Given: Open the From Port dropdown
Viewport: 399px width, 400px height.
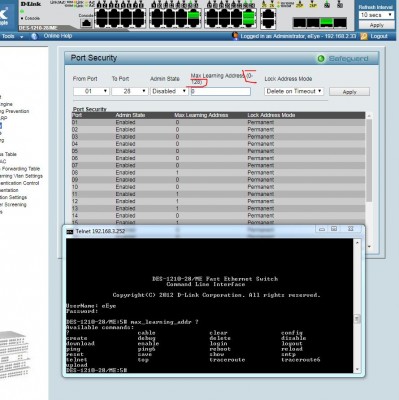Looking at the screenshot, I should pyautogui.click(x=91, y=91).
